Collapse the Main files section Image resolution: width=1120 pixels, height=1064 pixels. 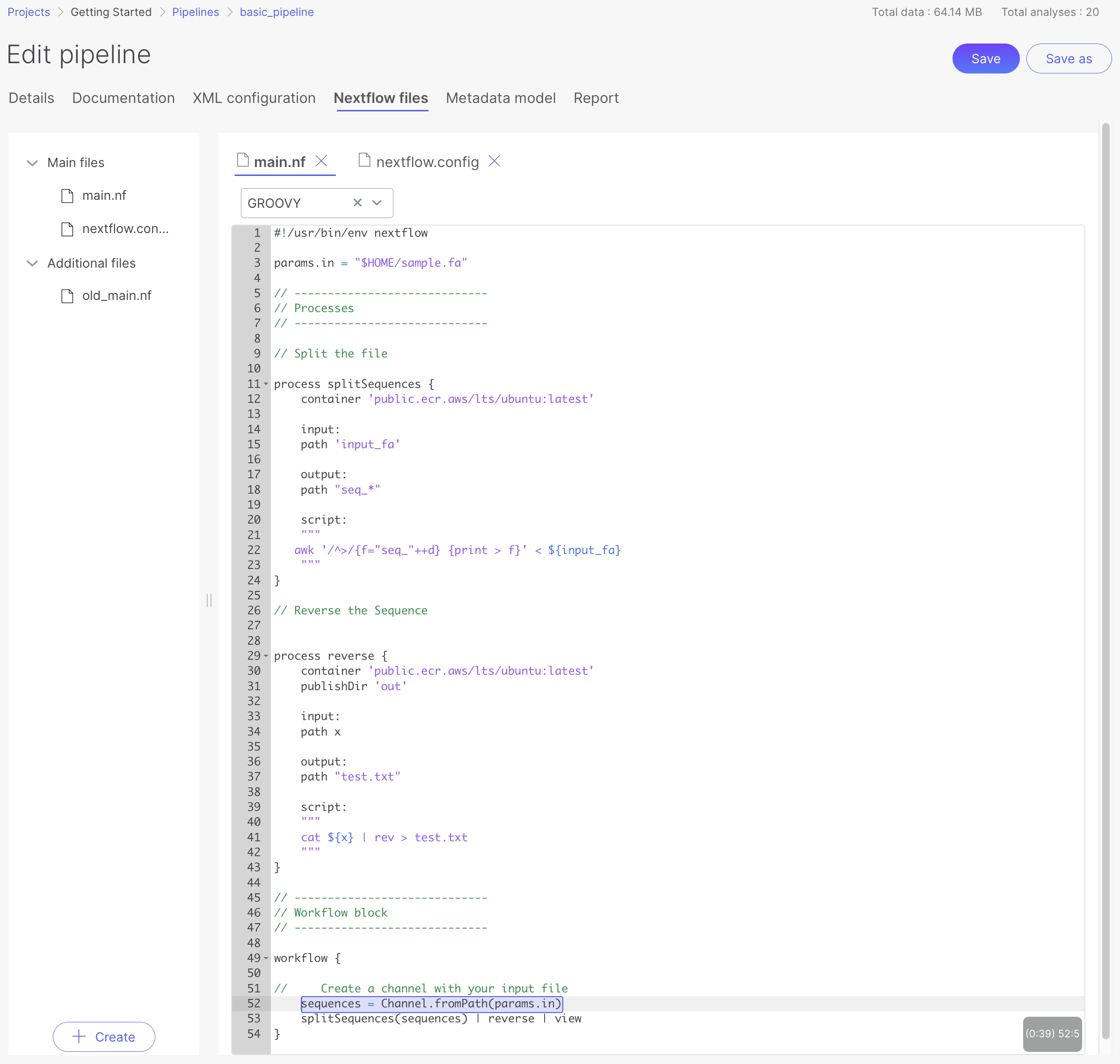32,163
